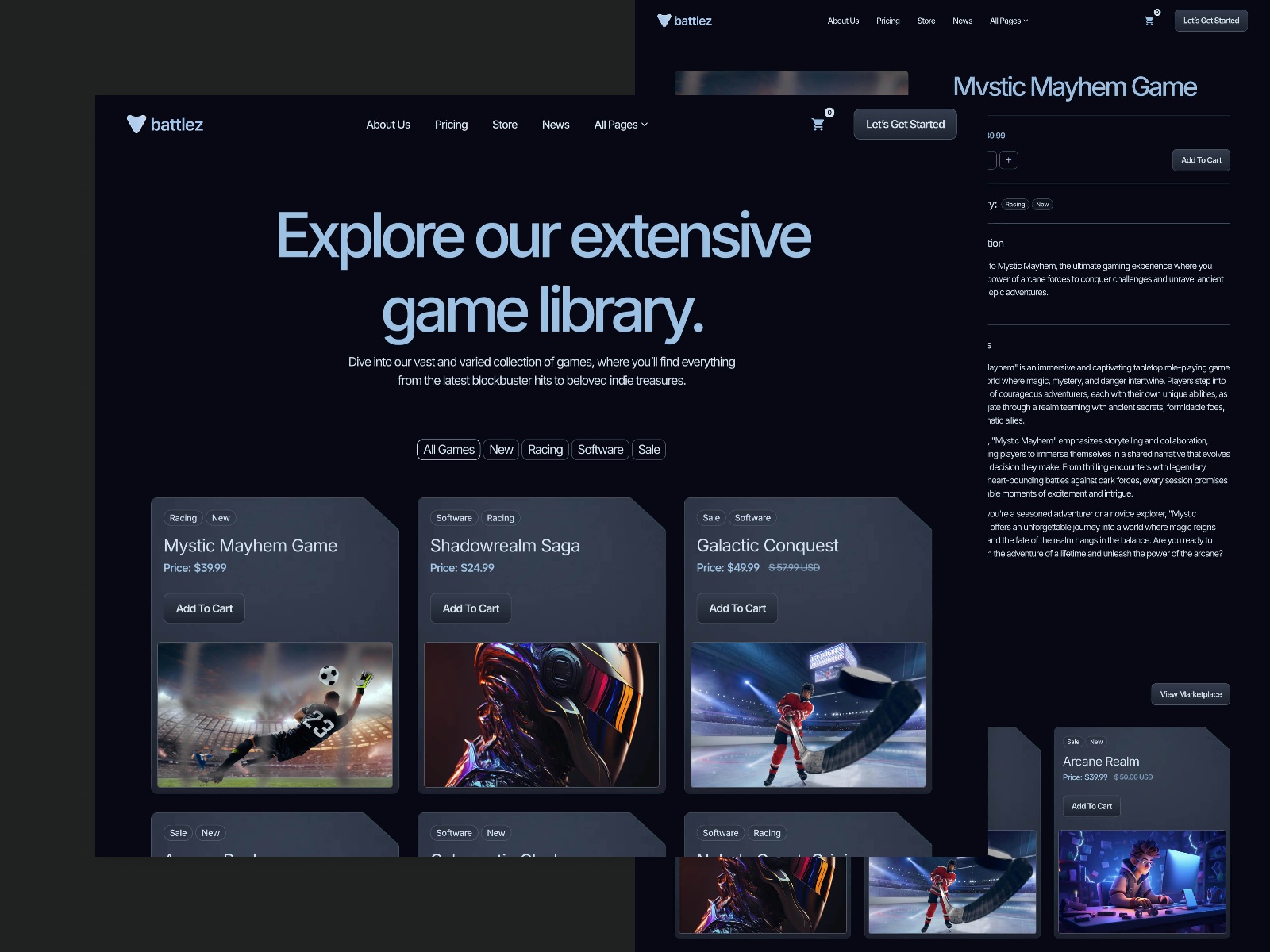This screenshot has width=1270, height=952.
Task: Open Galactic Conquest card title
Action: click(x=768, y=546)
